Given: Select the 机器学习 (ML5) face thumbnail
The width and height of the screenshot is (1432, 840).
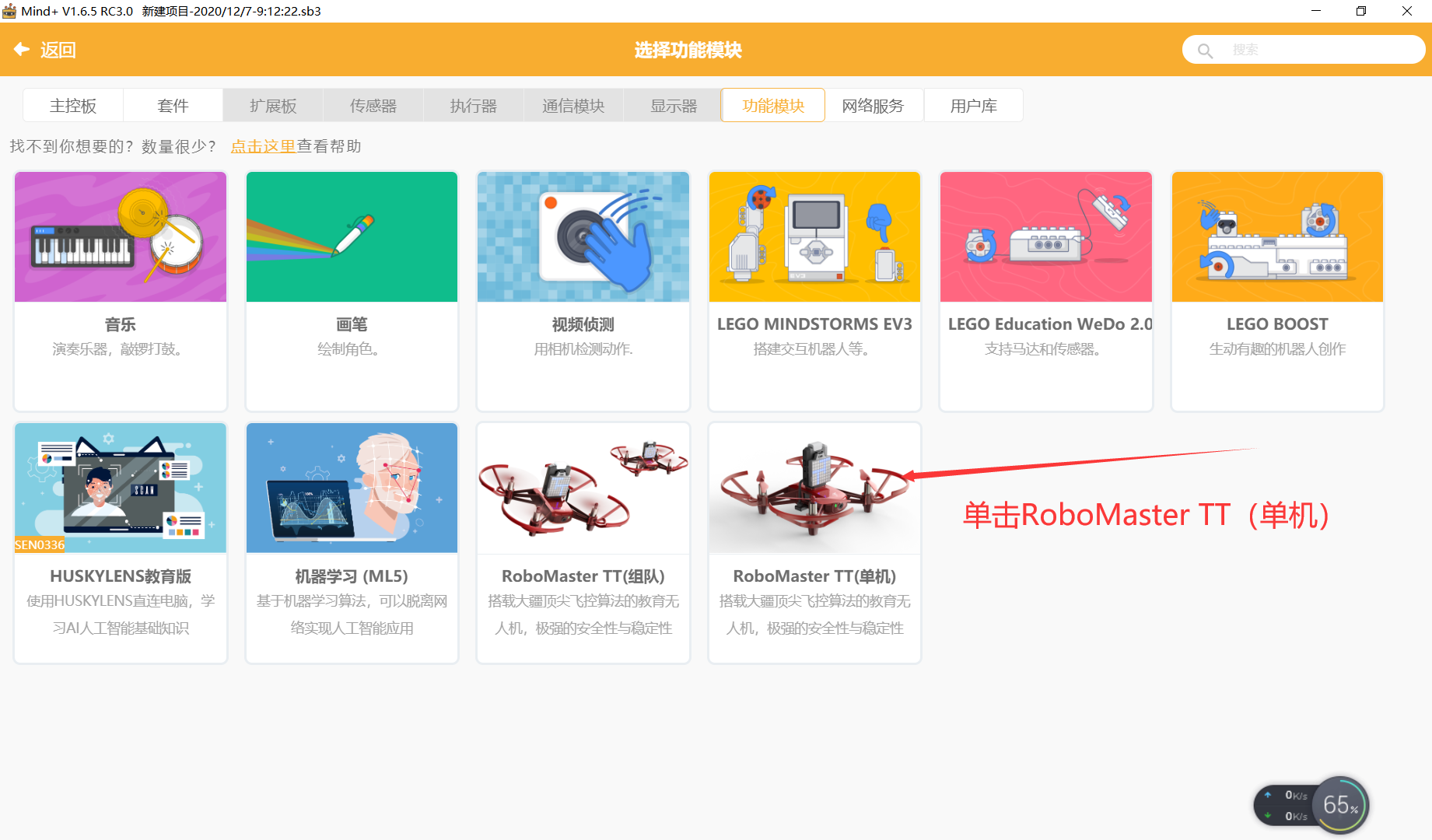Looking at the screenshot, I should 352,488.
